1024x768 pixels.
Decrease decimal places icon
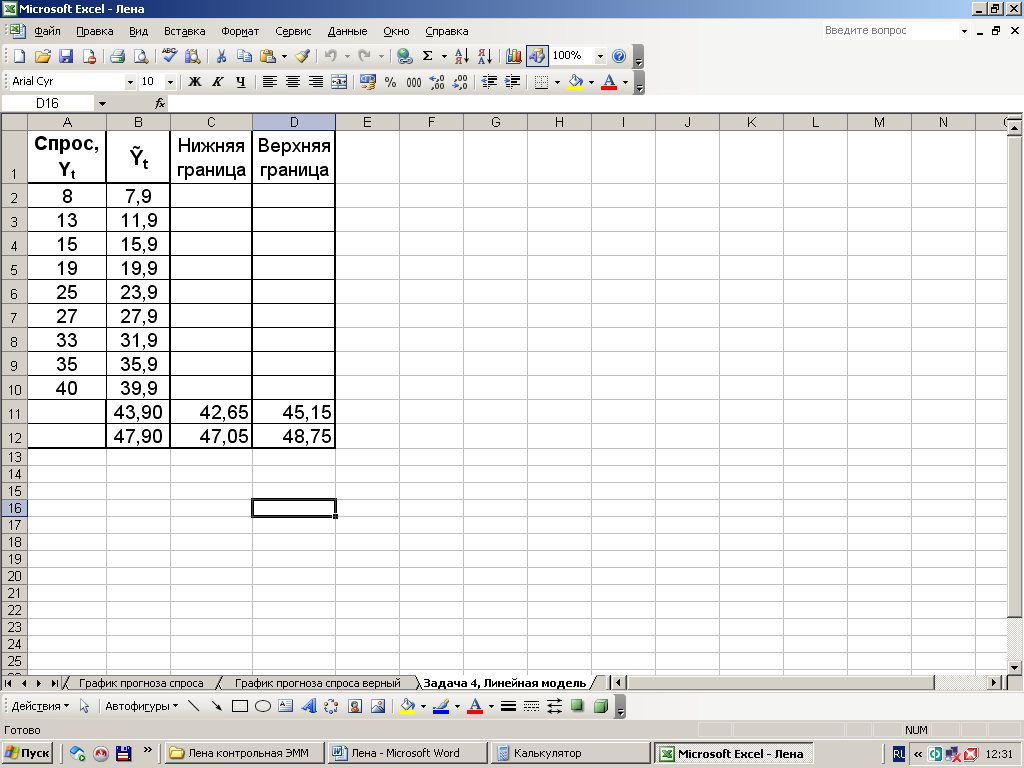pyautogui.click(x=460, y=82)
